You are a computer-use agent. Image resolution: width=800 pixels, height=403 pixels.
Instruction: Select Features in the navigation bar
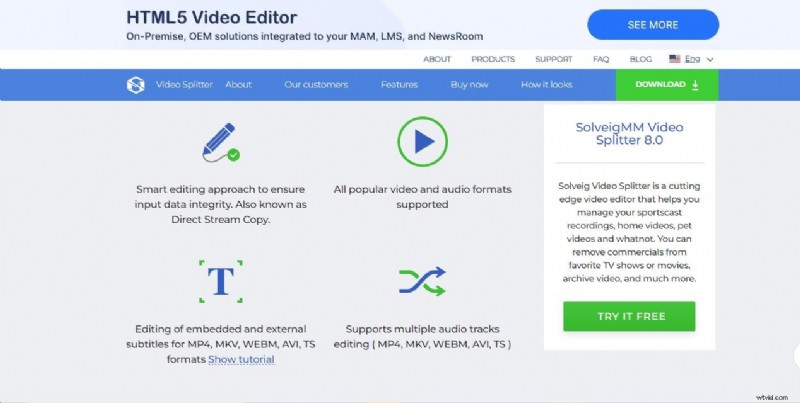click(399, 85)
